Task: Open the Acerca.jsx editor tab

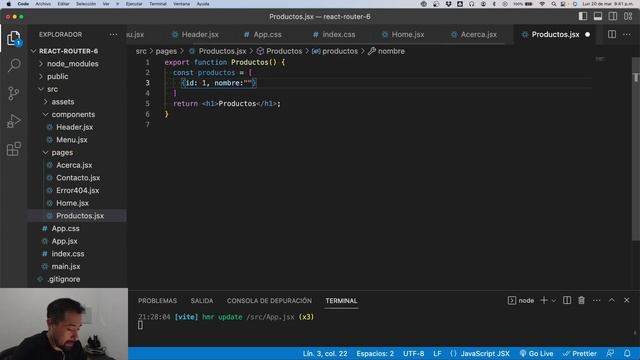Action: coord(473,35)
